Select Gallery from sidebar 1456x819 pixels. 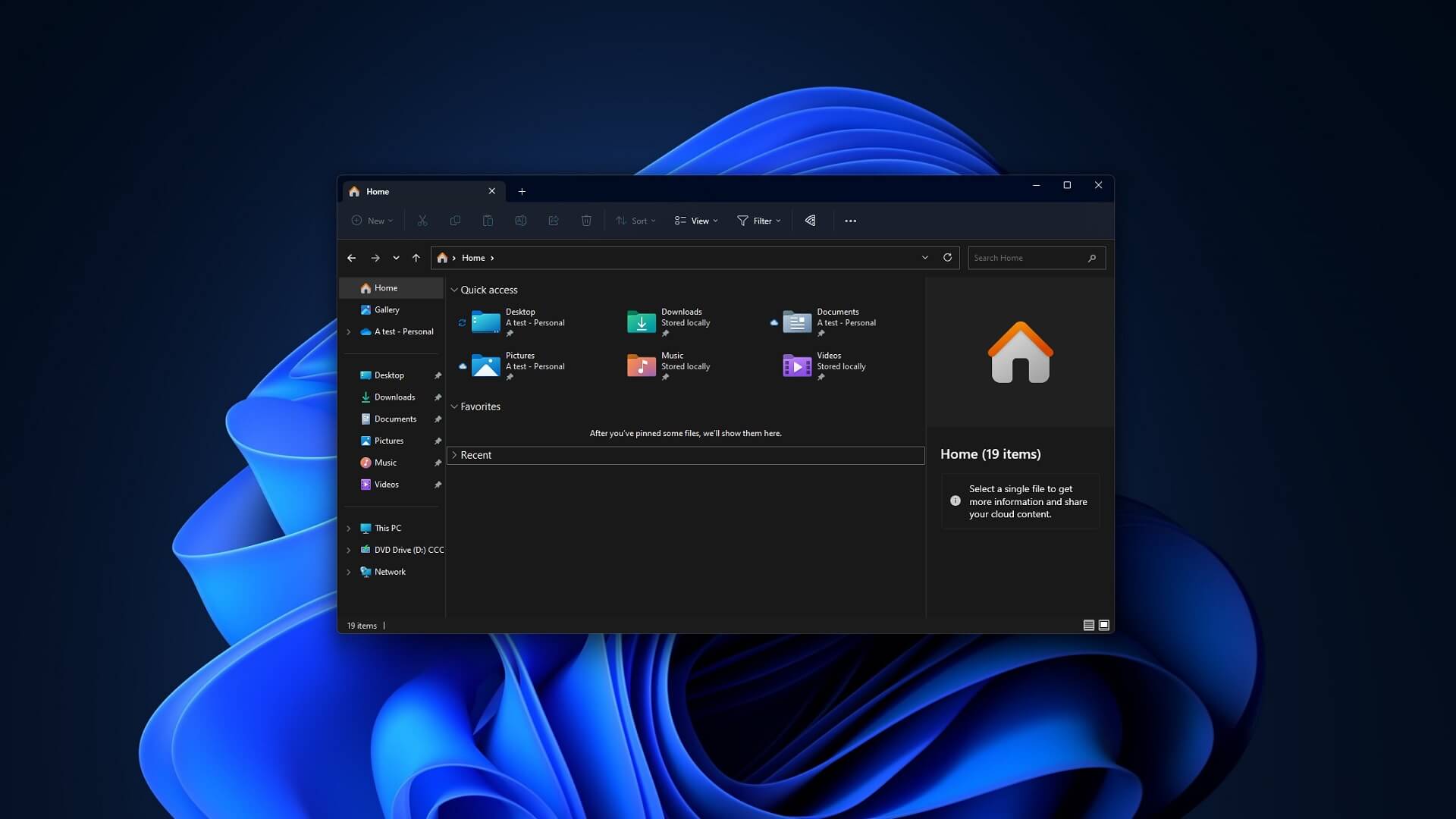387,309
